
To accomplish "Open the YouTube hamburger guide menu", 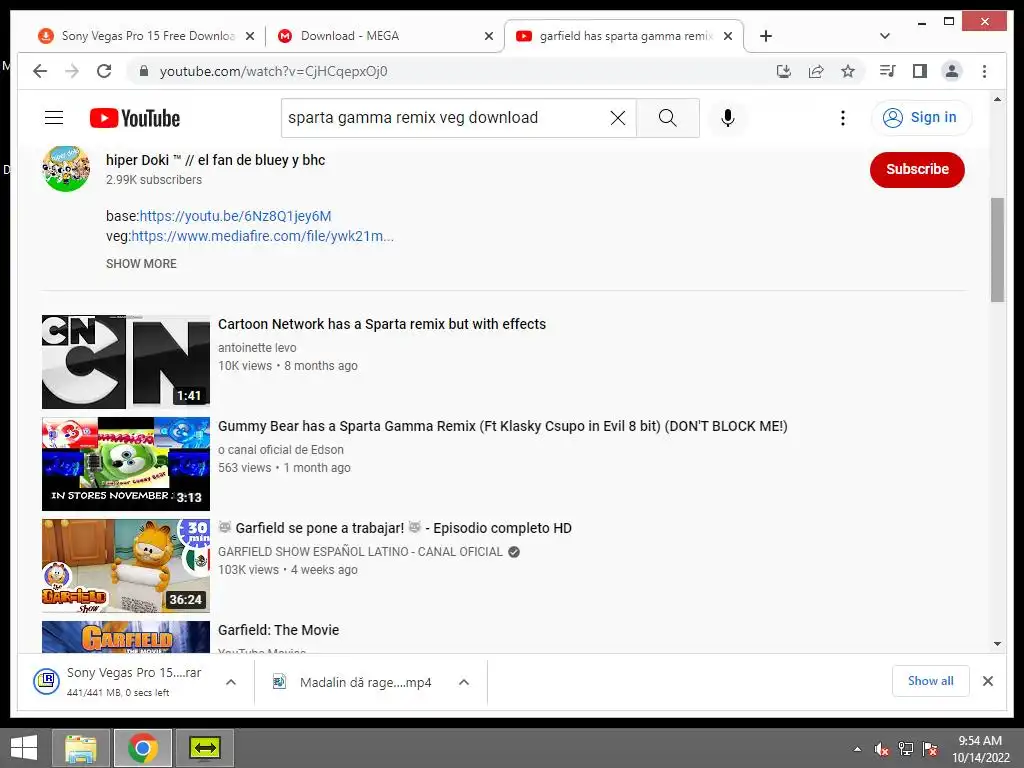I will 54,118.
